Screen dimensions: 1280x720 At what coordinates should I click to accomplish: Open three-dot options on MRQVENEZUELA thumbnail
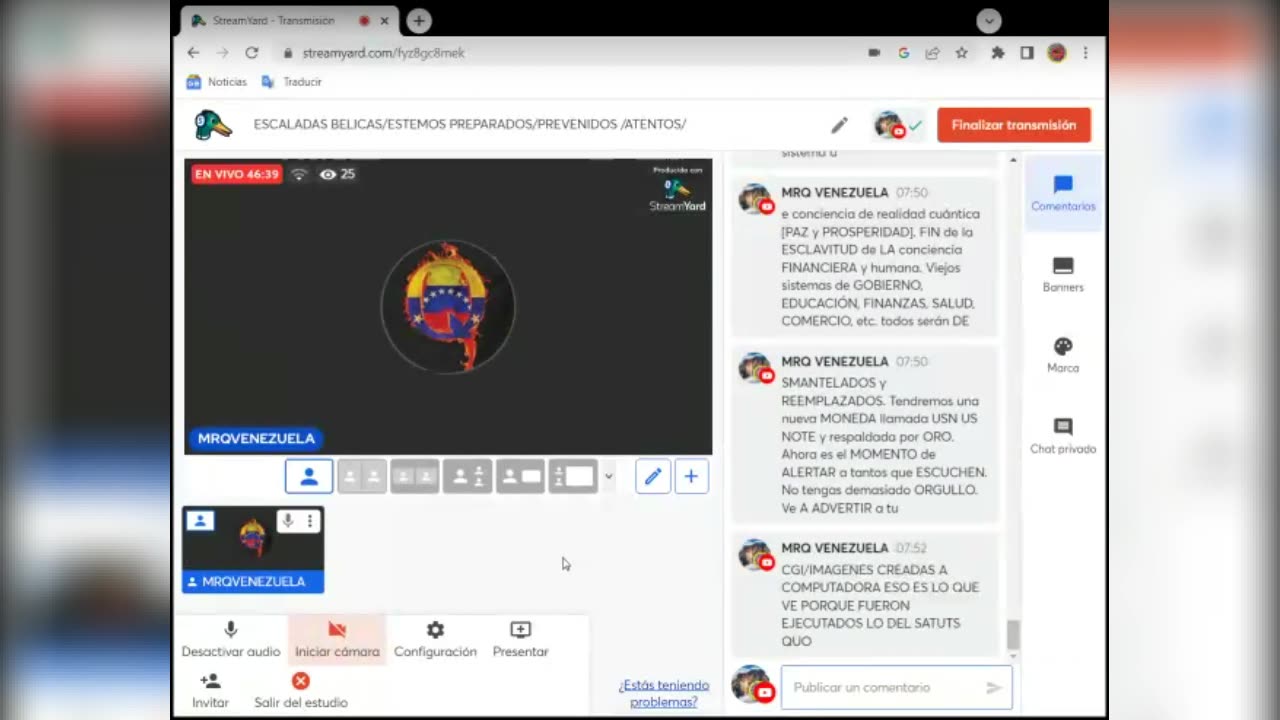pyautogui.click(x=310, y=521)
